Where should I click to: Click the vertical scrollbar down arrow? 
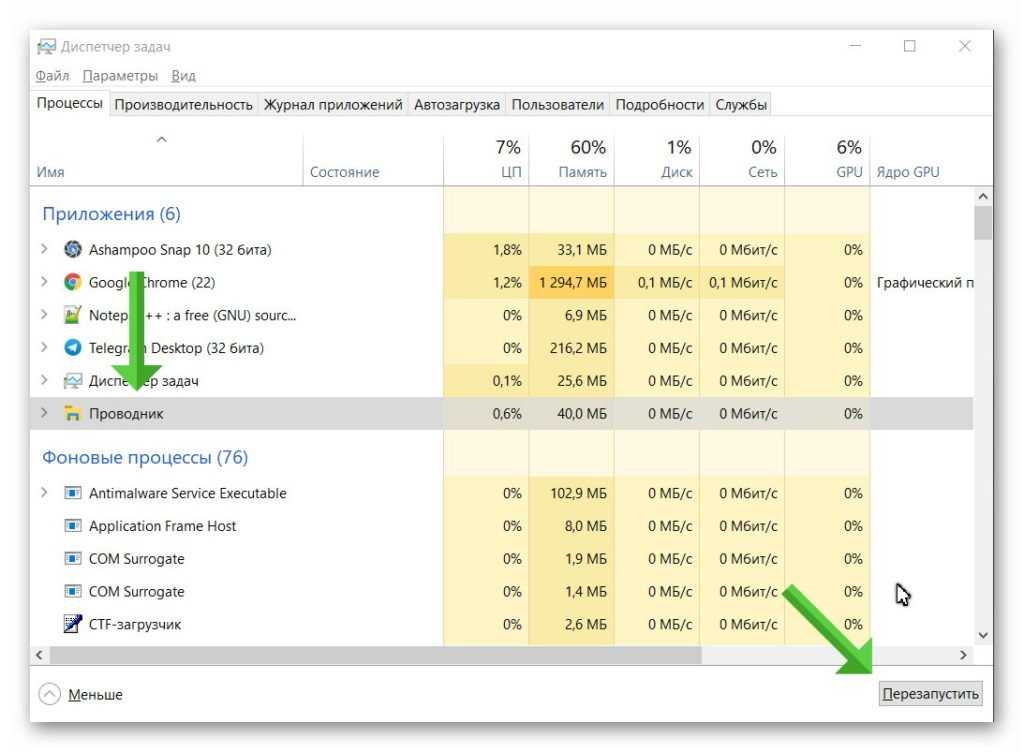coord(982,635)
